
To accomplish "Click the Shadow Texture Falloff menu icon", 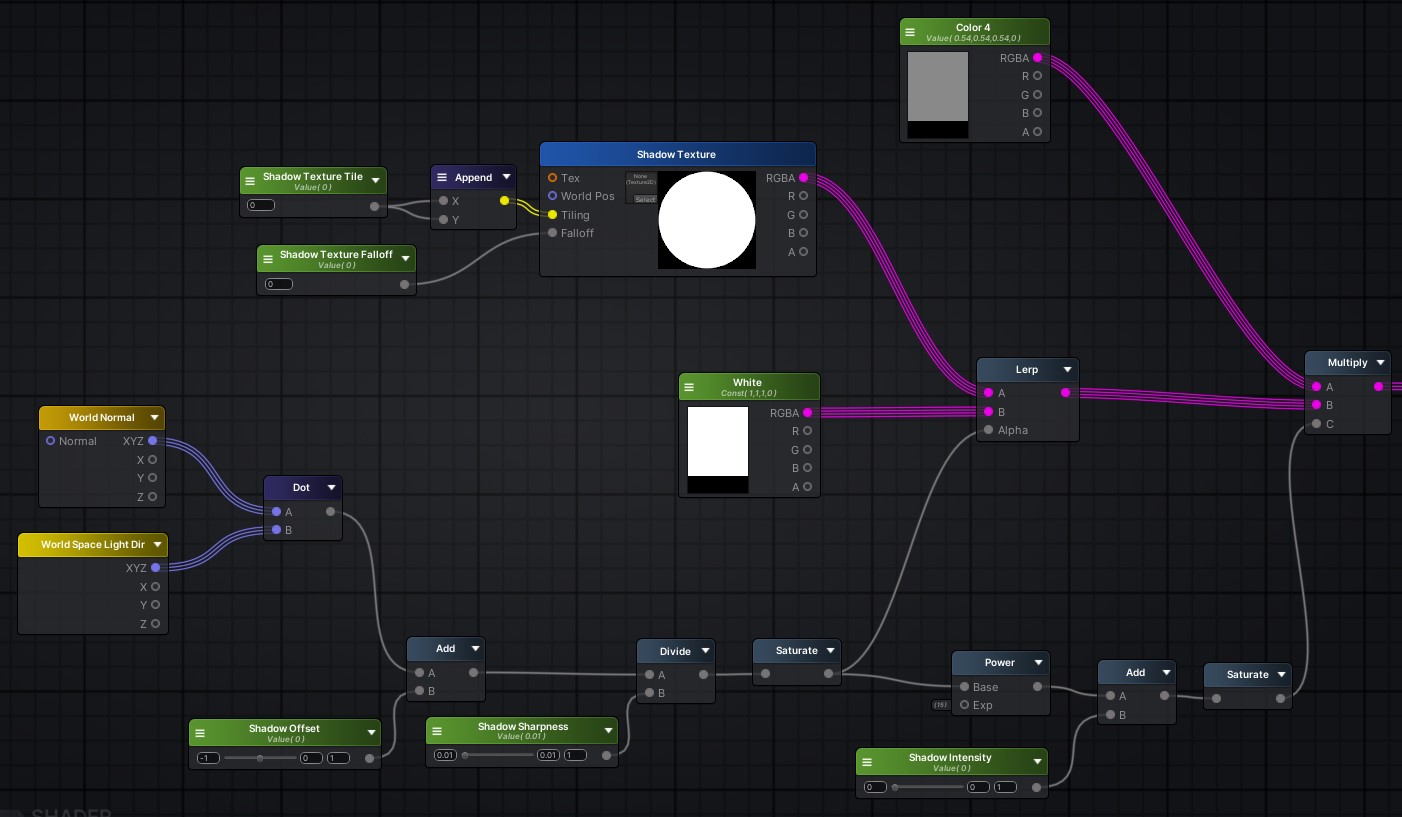I will click(267, 259).
